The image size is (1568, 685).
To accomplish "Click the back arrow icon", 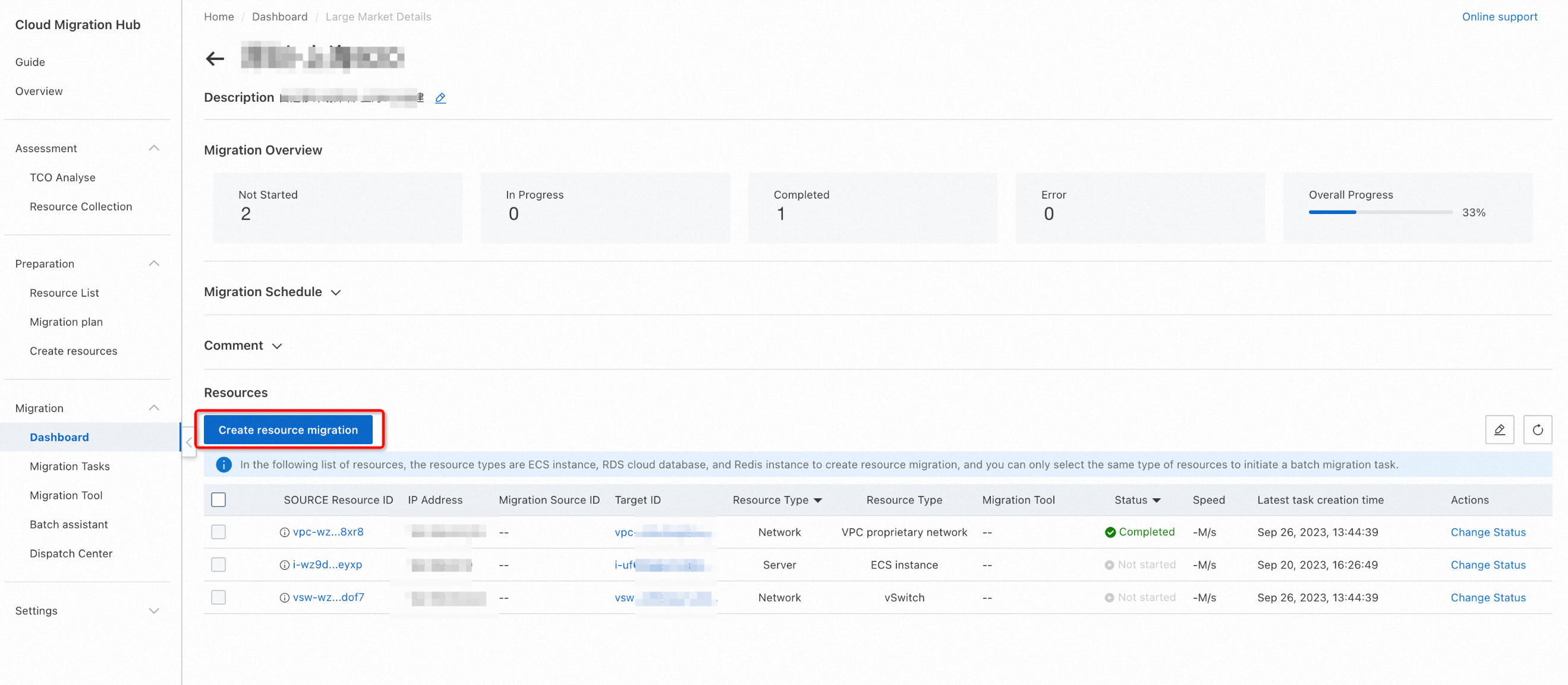I will (x=215, y=58).
